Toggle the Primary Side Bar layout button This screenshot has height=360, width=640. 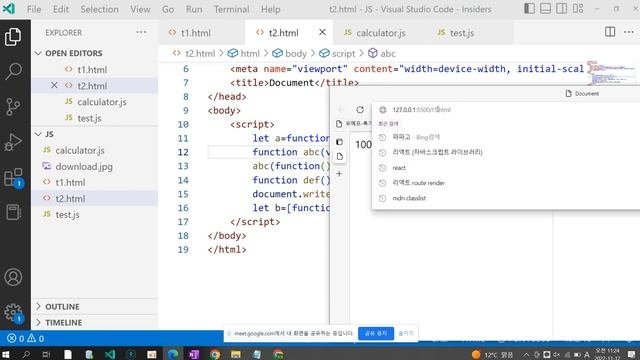(x=529, y=9)
